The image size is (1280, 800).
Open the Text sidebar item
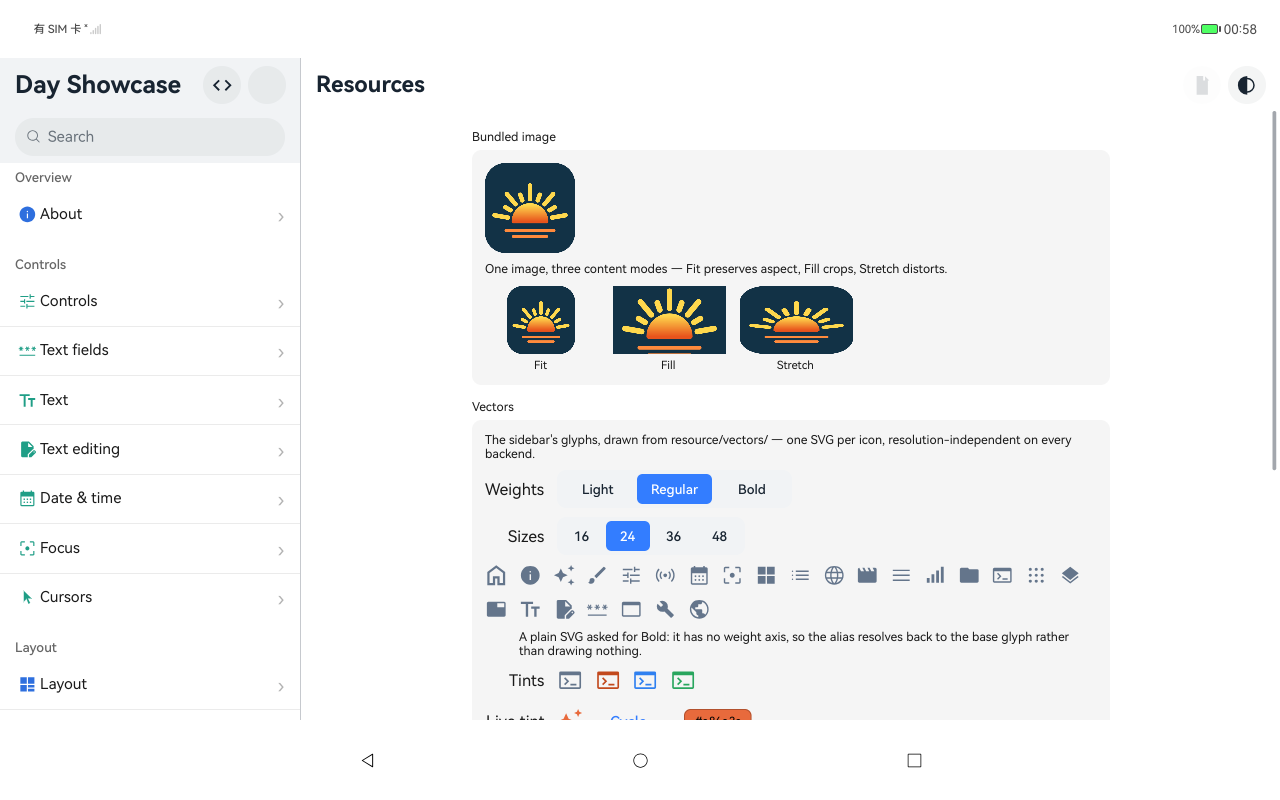[150, 401]
